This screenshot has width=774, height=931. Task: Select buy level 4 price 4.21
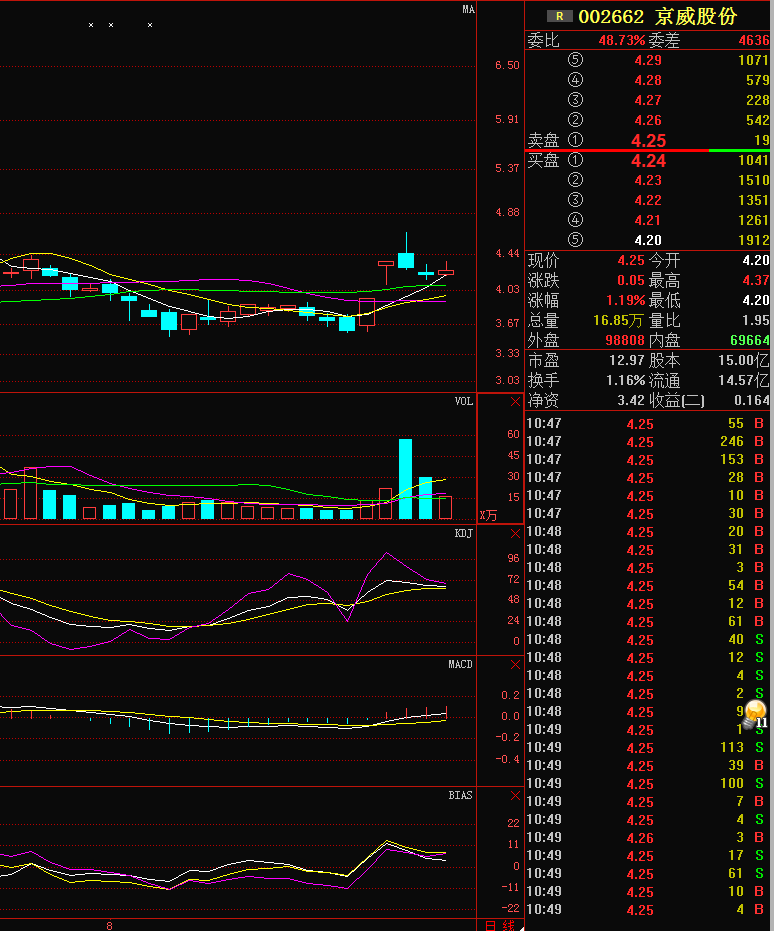(x=648, y=220)
